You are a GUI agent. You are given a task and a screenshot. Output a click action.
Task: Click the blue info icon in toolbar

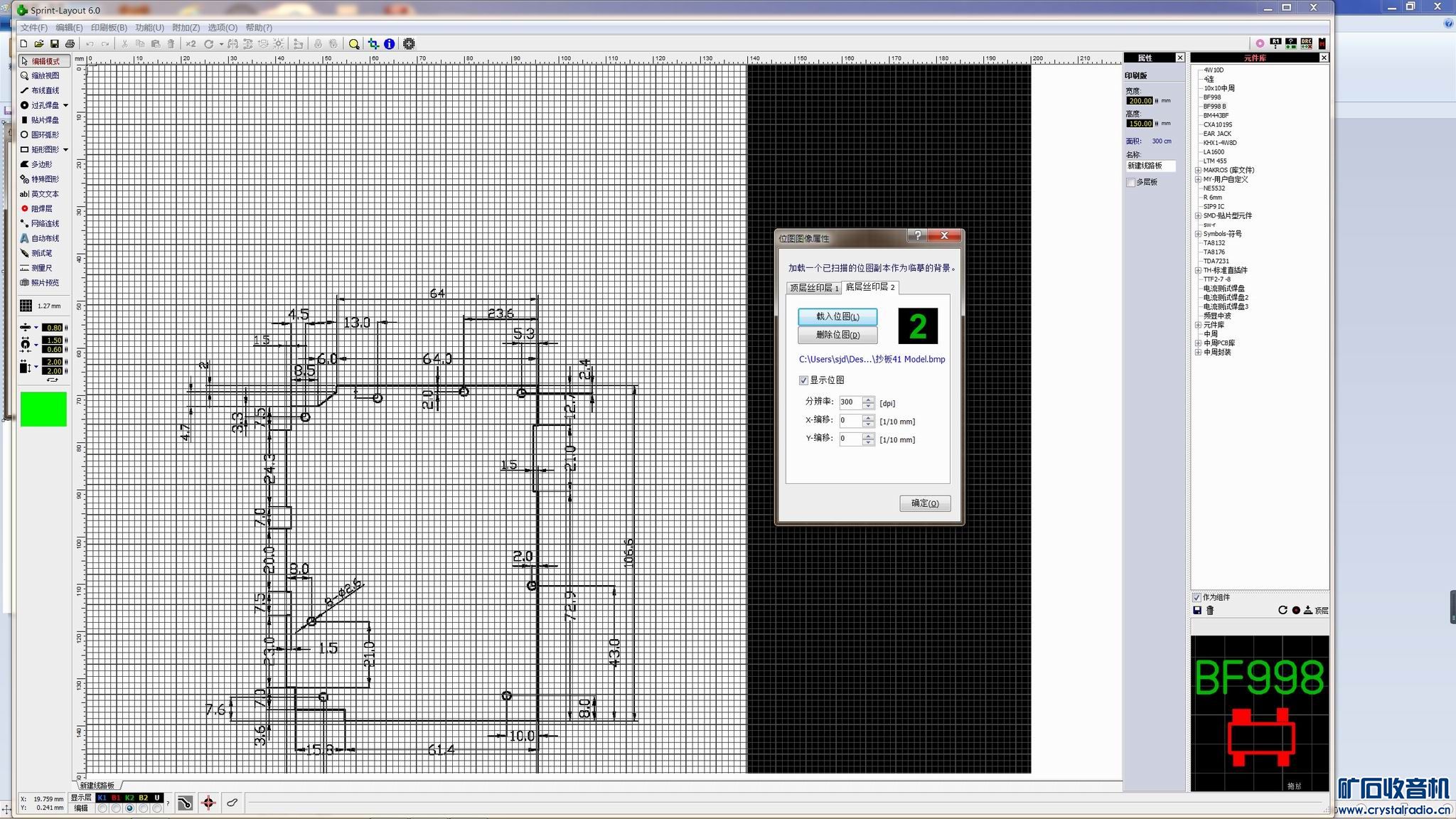390,44
